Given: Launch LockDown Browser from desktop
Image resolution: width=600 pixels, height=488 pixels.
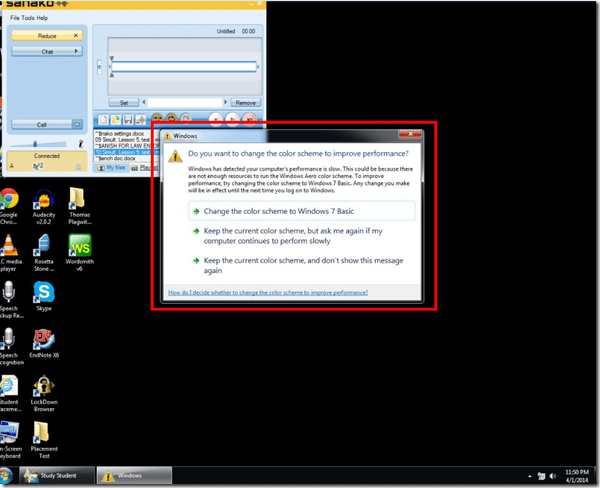Looking at the screenshot, I should (43, 387).
